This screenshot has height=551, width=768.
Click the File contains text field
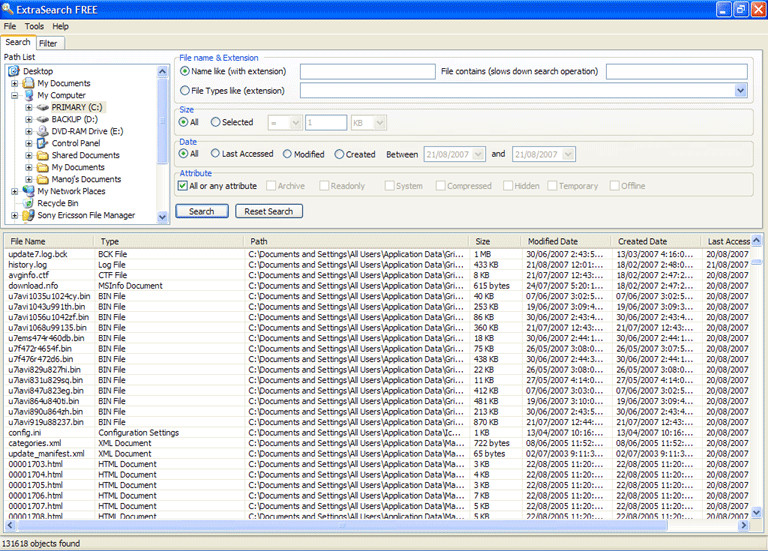677,71
